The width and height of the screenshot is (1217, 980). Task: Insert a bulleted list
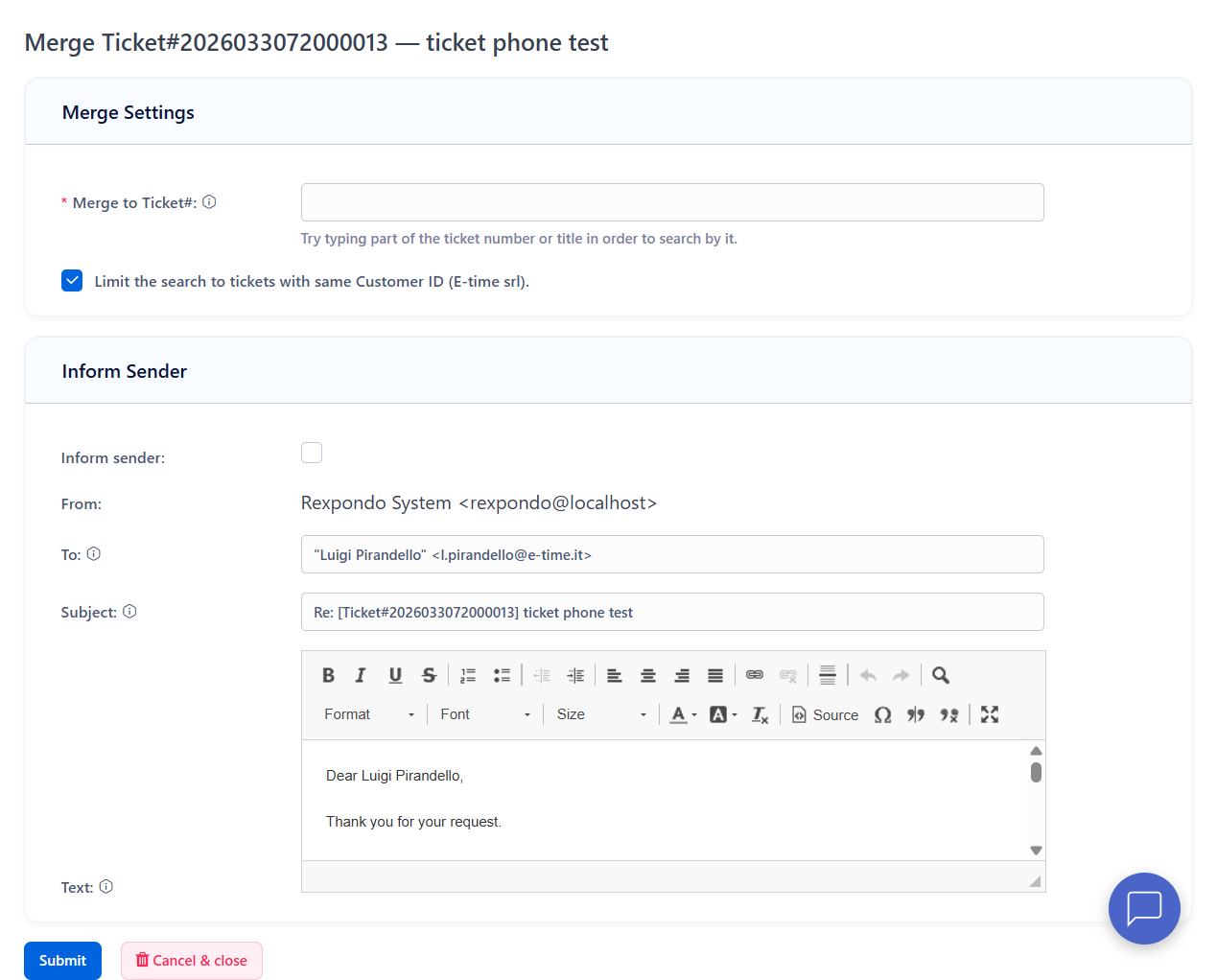502,675
